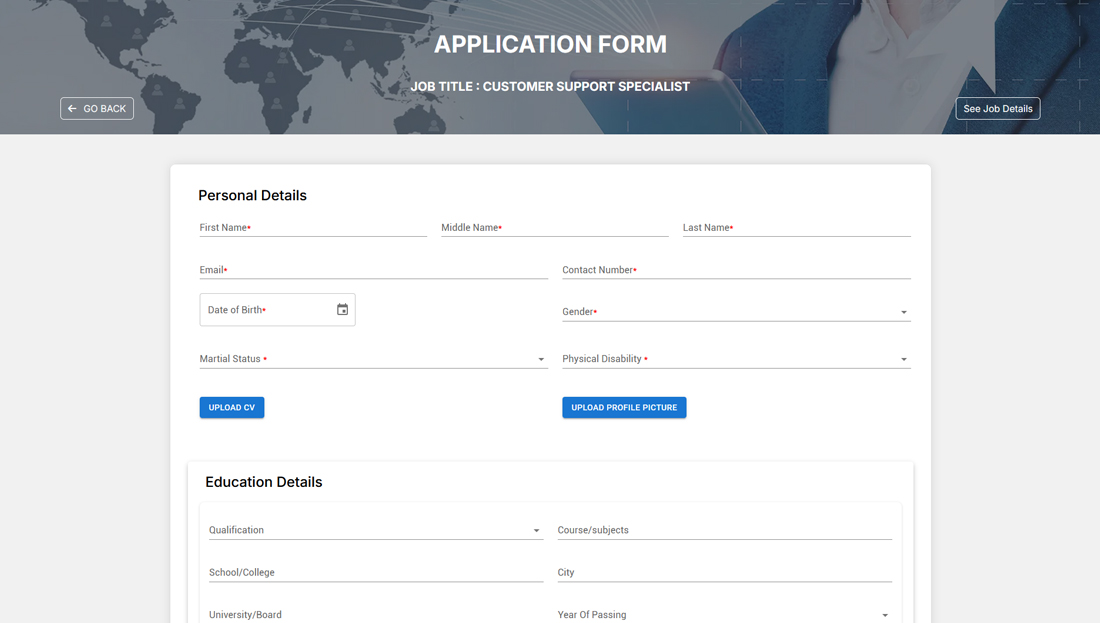Open the Date of Birth calendar icon
1100x623 pixels.
pyautogui.click(x=342, y=310)
